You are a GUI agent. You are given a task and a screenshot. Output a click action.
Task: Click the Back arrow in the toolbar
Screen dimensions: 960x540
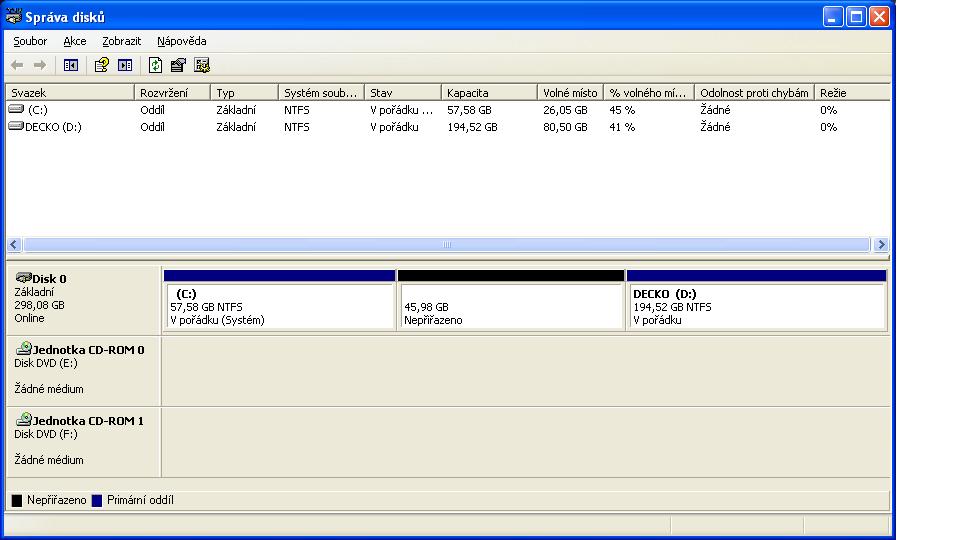(17, 65)
